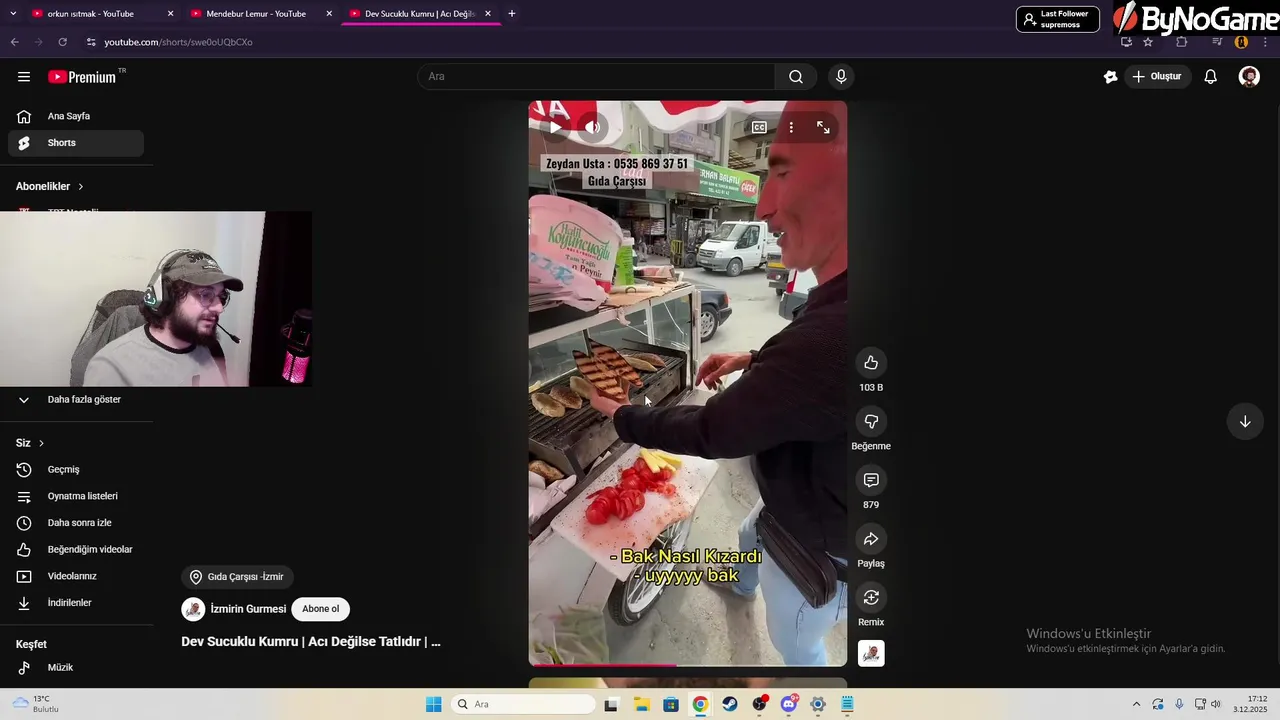
Task: Install the app via address bar icon
Action: tap(1126, 42)
